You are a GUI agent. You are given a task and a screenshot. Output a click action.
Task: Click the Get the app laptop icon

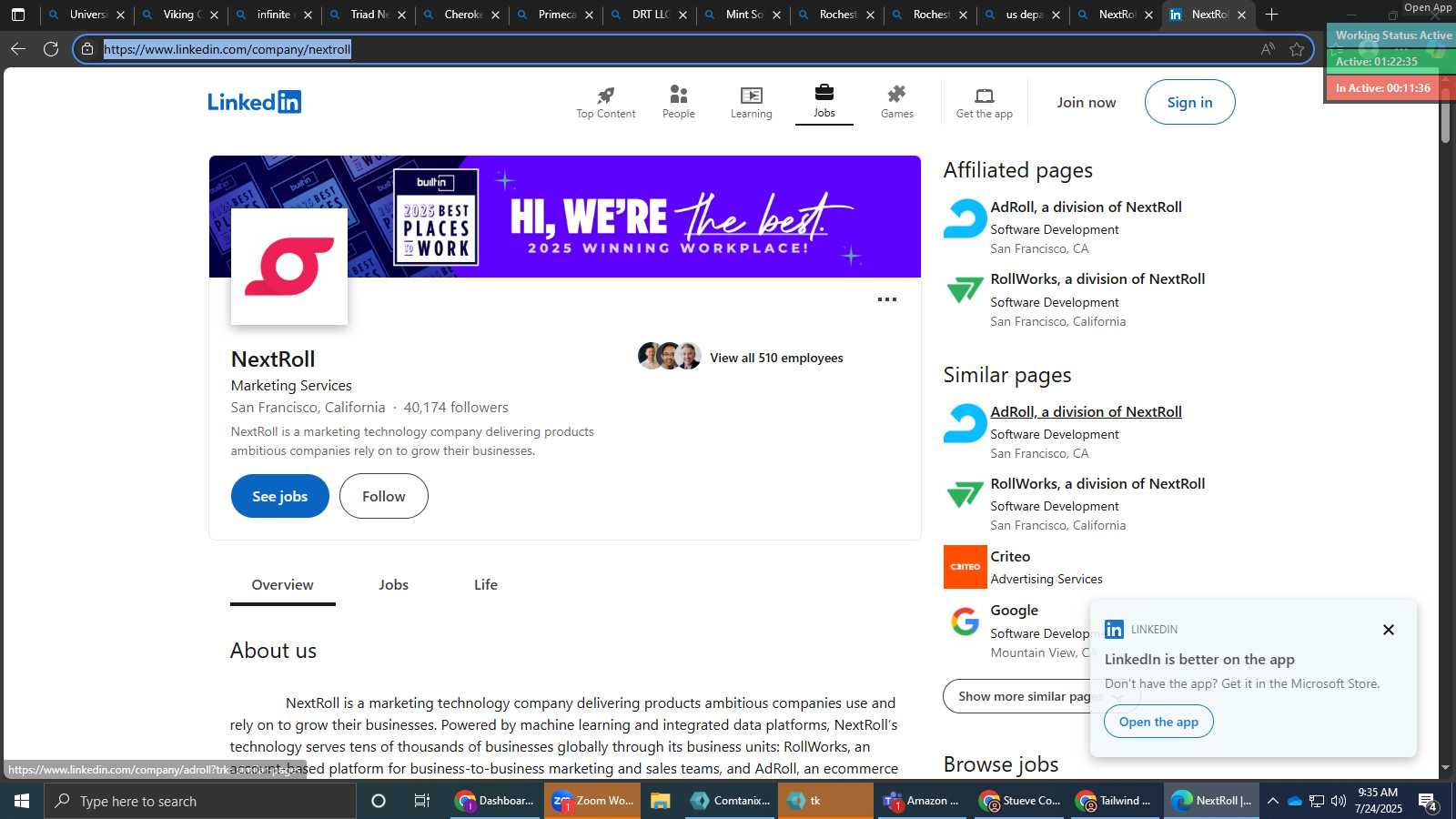[x=984, y=102]
